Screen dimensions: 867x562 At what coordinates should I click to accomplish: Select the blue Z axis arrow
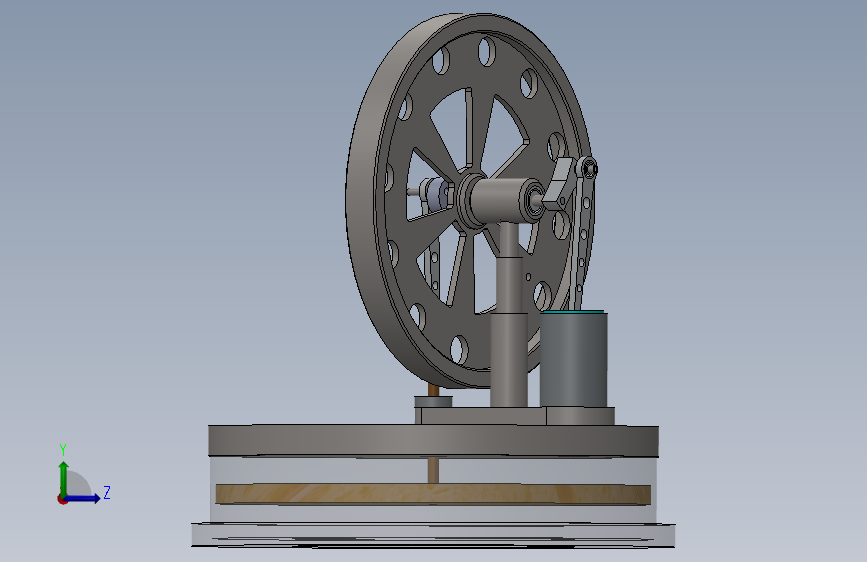click(x=83, y=498)
